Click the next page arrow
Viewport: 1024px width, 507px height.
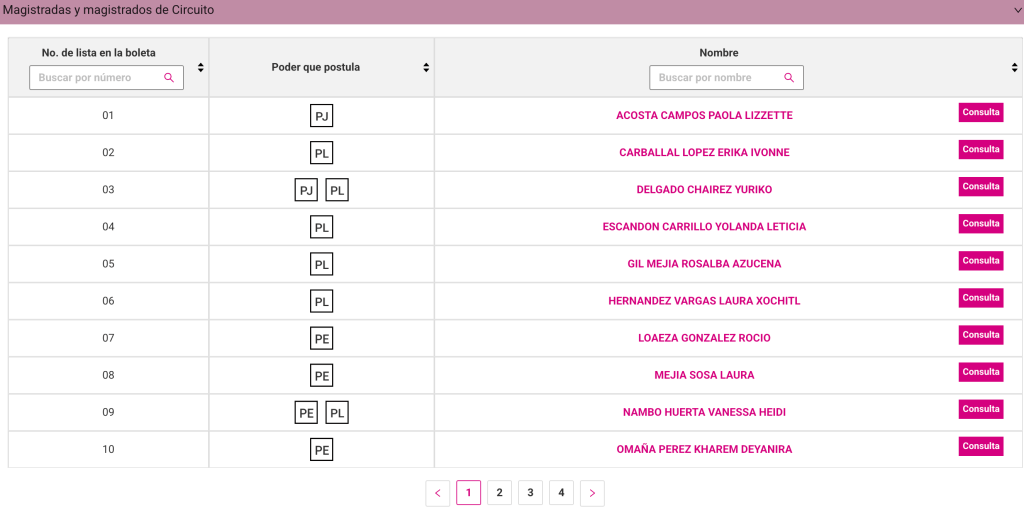pos(592,493)
